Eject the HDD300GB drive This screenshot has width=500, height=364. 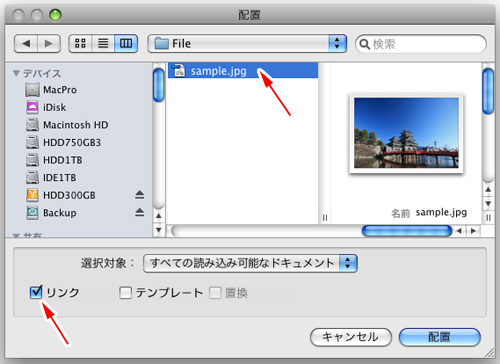tap(140, 195)
